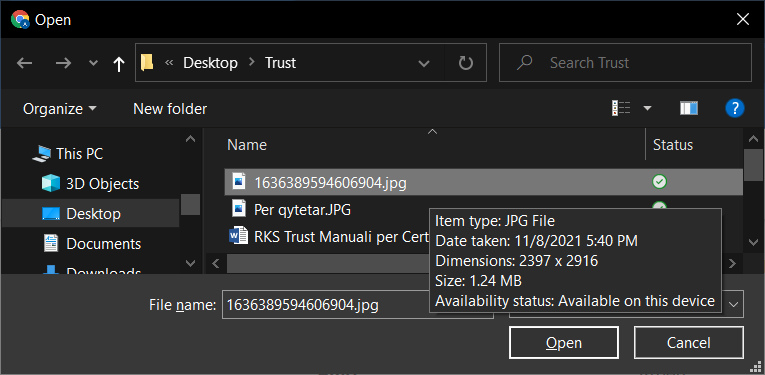Click the Search Trust box
Screen dimensions: 765x375
click(x=625, y=62)
